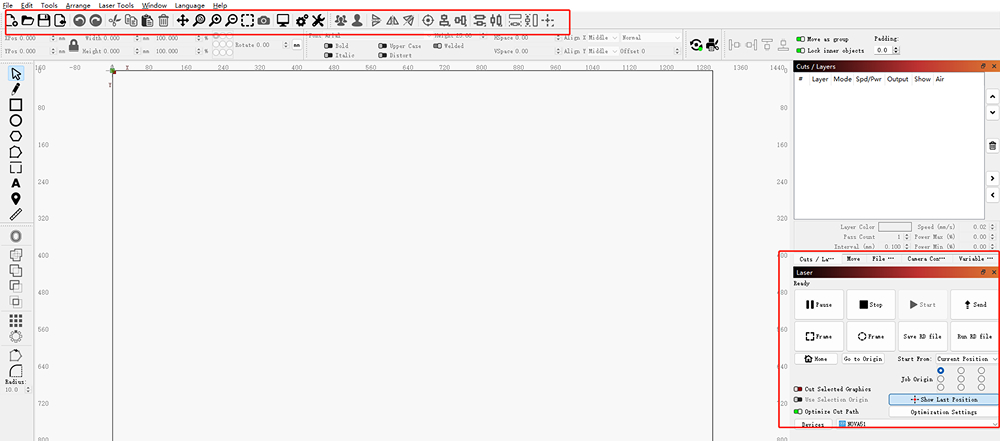Delete the layer with the Cuts panel trash icon

(992, 146)
